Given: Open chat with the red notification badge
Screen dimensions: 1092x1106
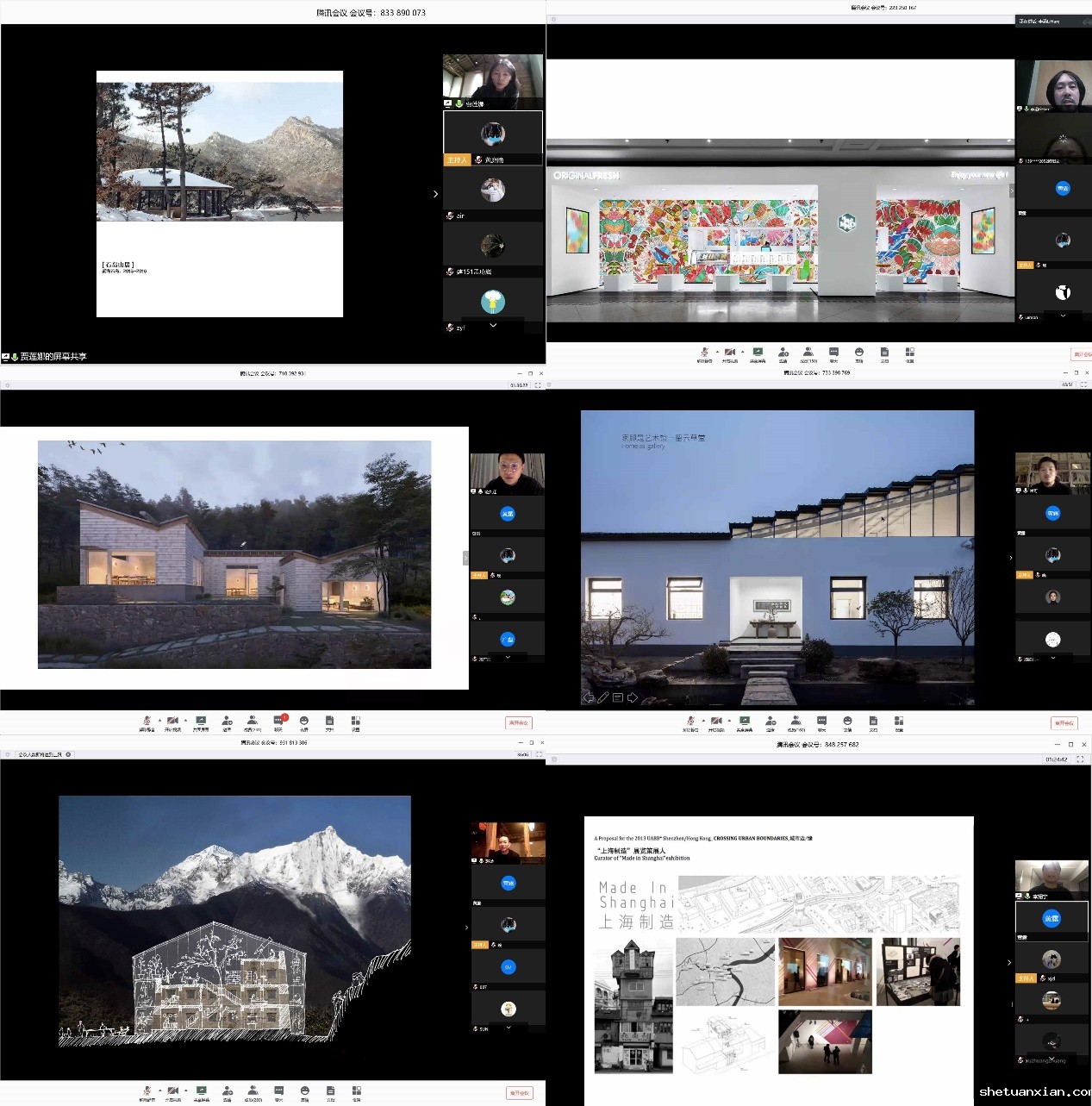Looking at the screenshot, I should (278, 720).
